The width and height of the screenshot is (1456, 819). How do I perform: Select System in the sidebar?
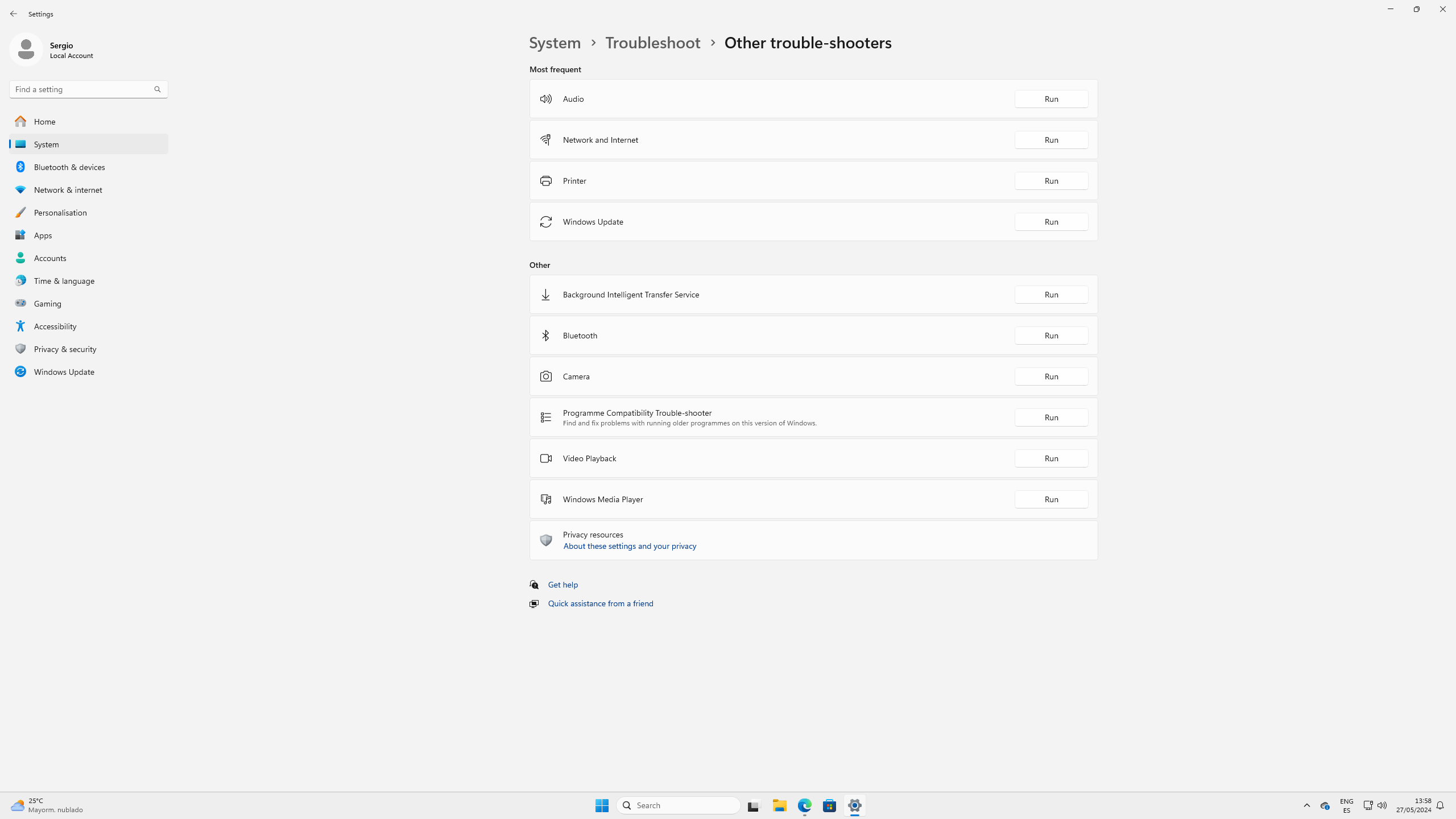[x=89, y=144]
